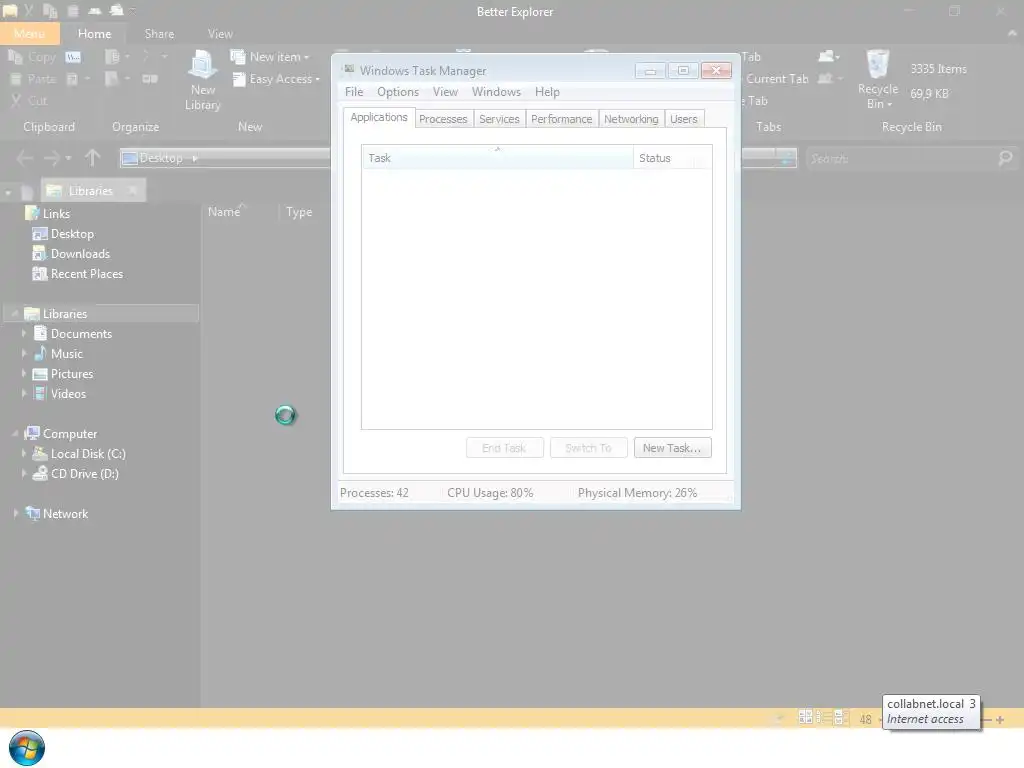
Task: Sort applications by Status column header
Action: click(672, 158)
